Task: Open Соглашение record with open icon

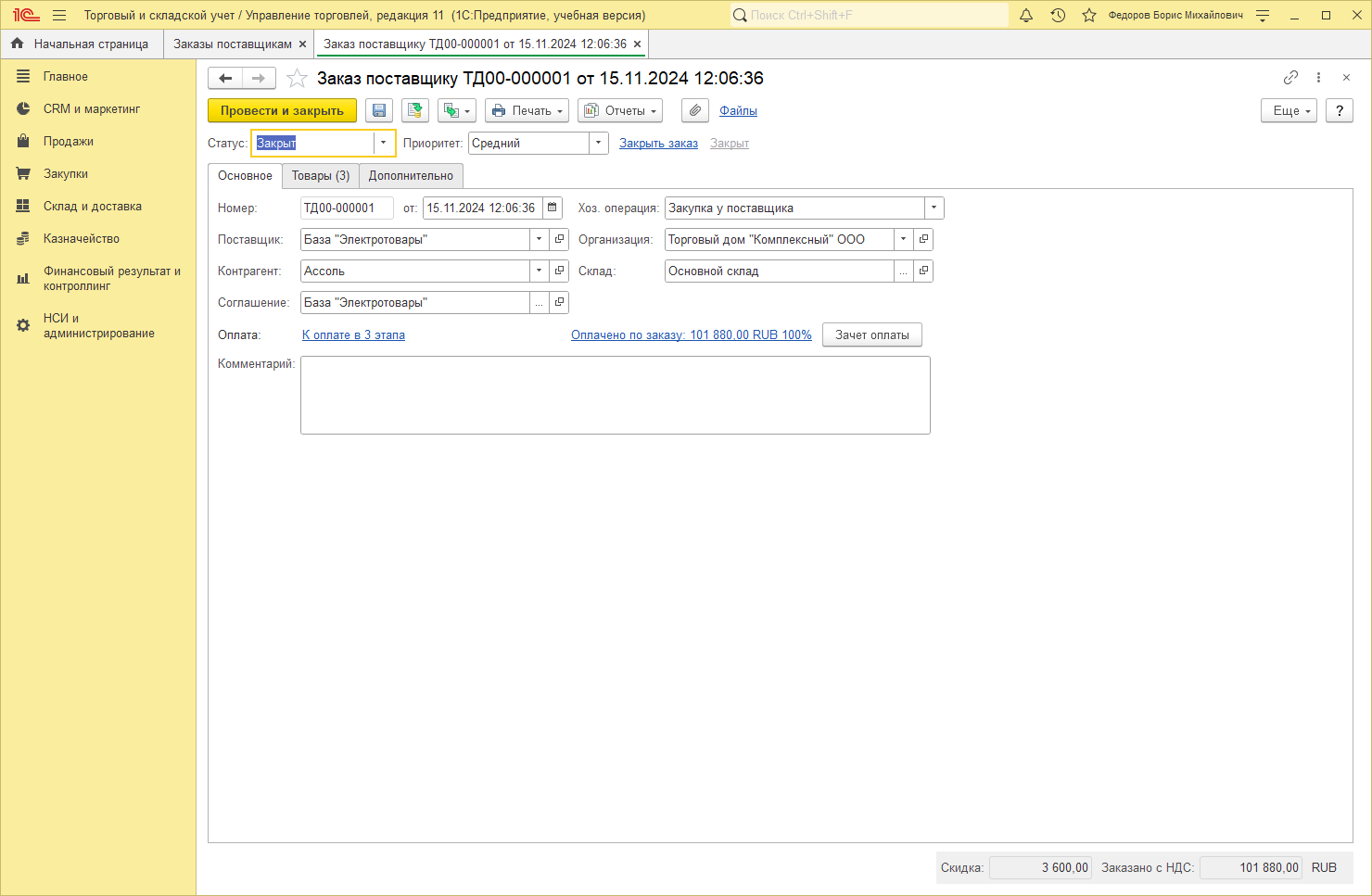Action: [559, 302]
